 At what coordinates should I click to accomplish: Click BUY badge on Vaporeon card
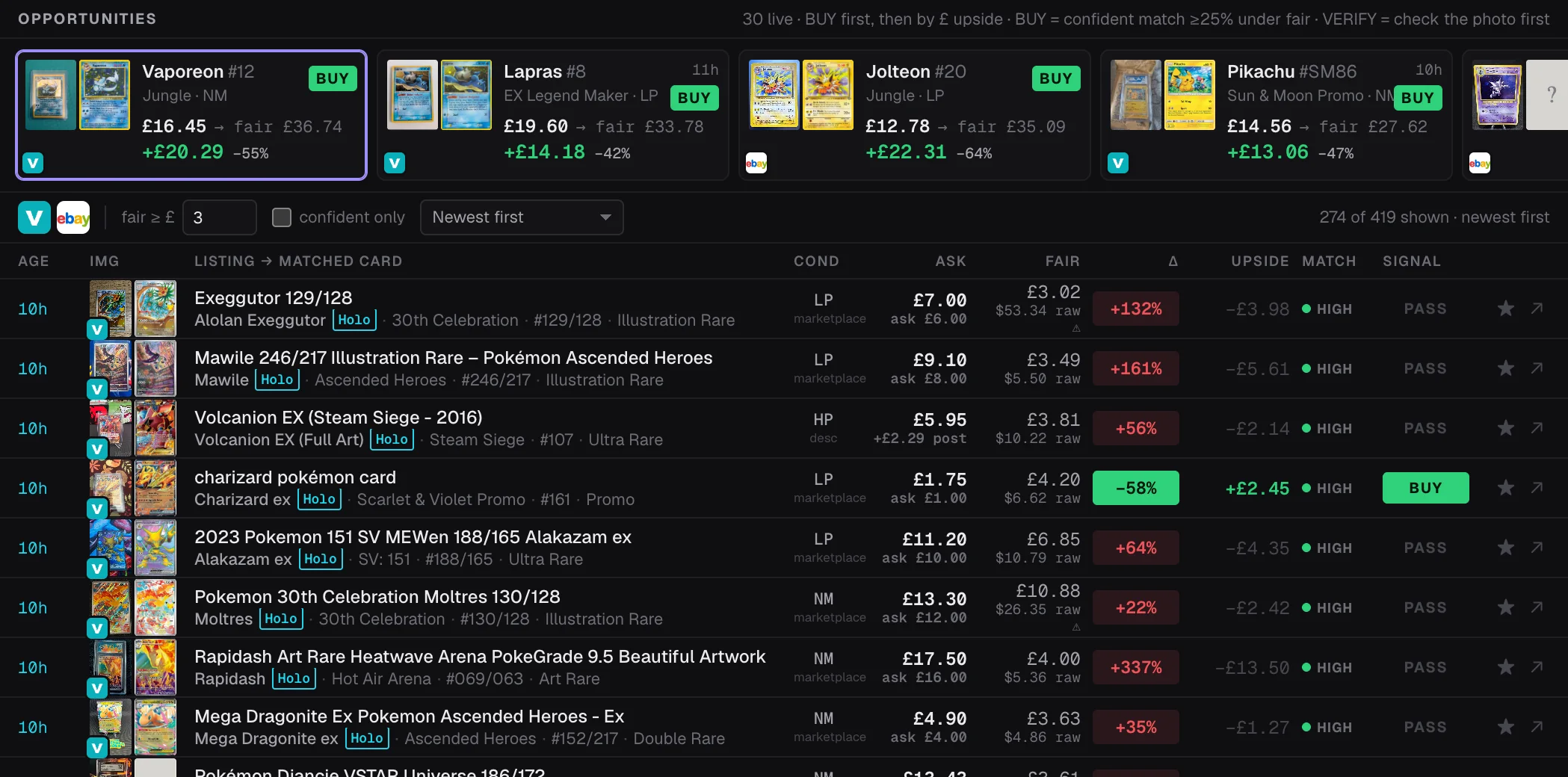tap(333, 78)
